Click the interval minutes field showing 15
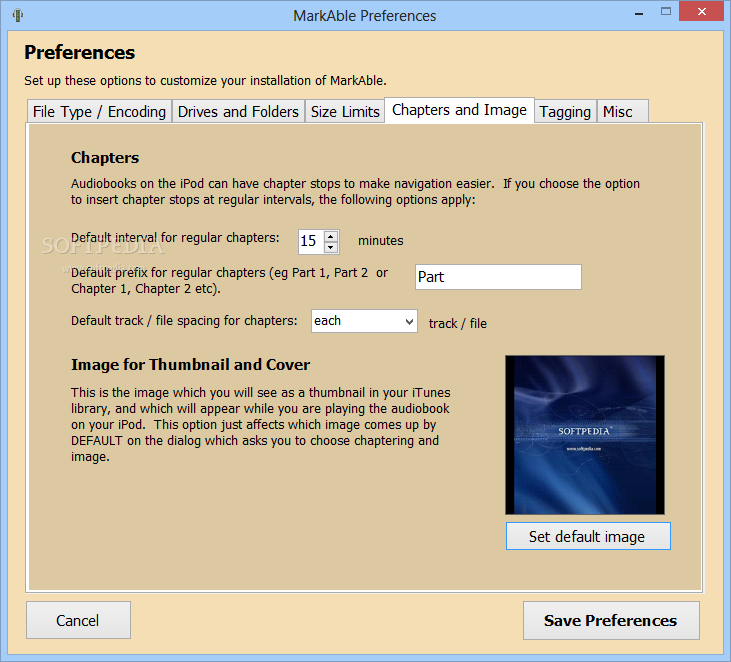 coord(311,241)
